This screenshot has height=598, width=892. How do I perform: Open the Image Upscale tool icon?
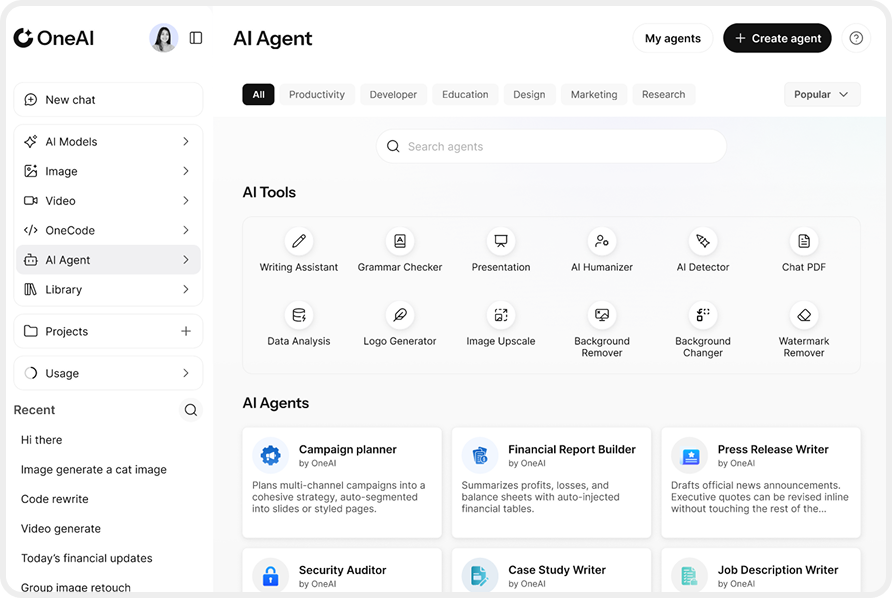click(501, 315)
